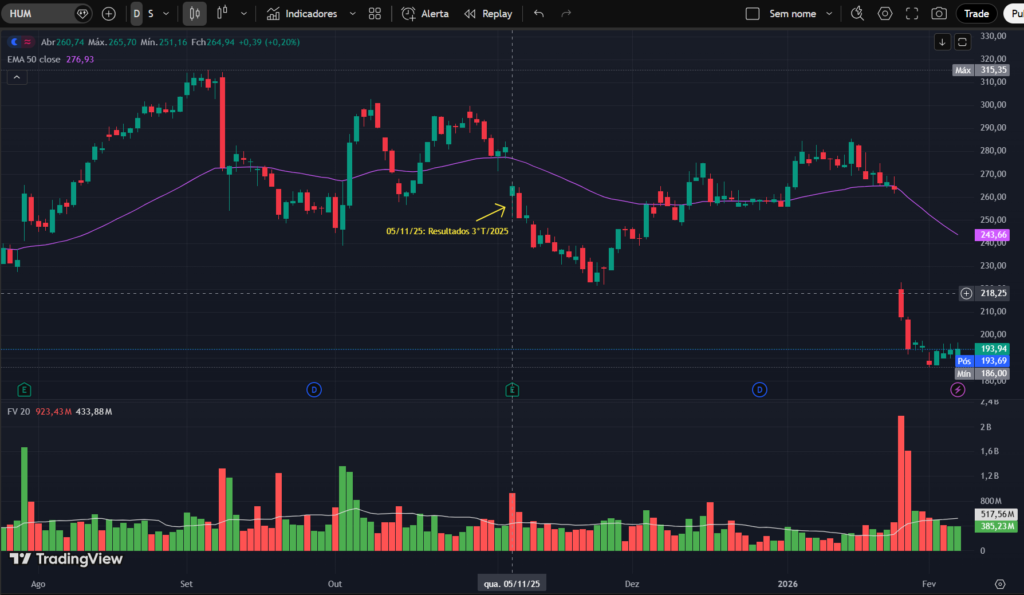Viewport: 1024px width, 595px height.
Task: Enable magnet snap mode
Action: point(857,13)
